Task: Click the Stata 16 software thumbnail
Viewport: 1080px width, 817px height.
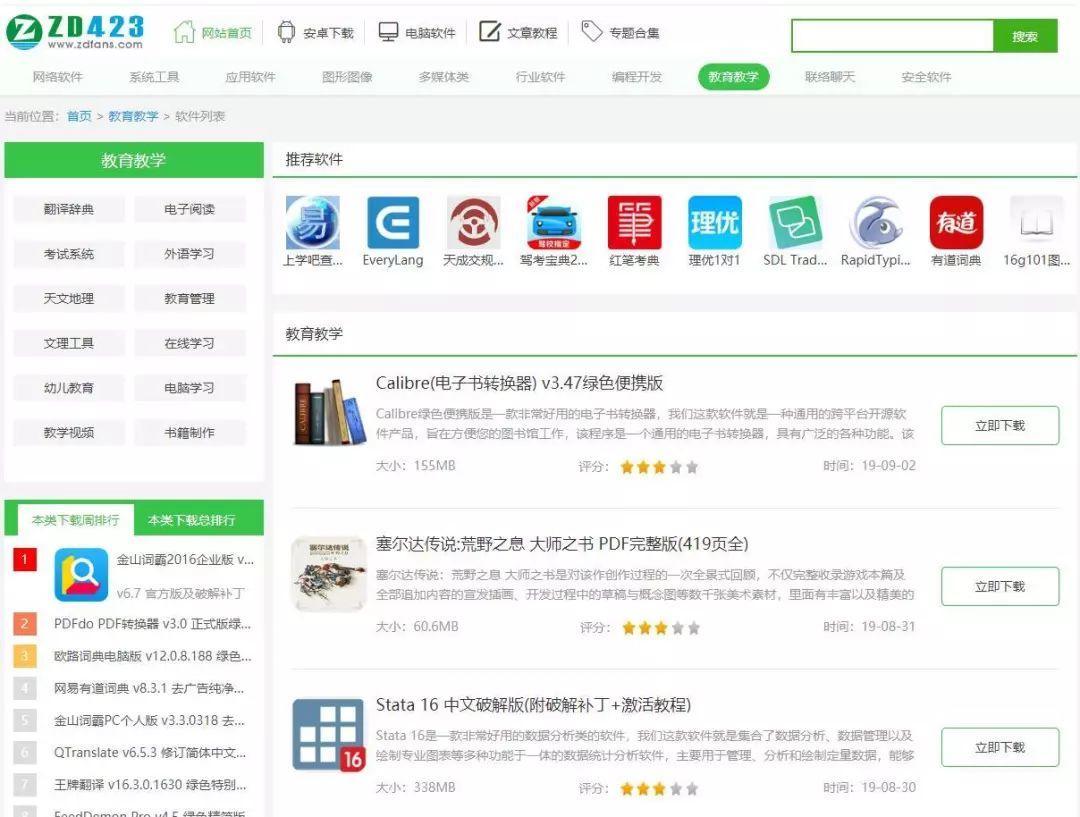Action: [x=328, y=735]
